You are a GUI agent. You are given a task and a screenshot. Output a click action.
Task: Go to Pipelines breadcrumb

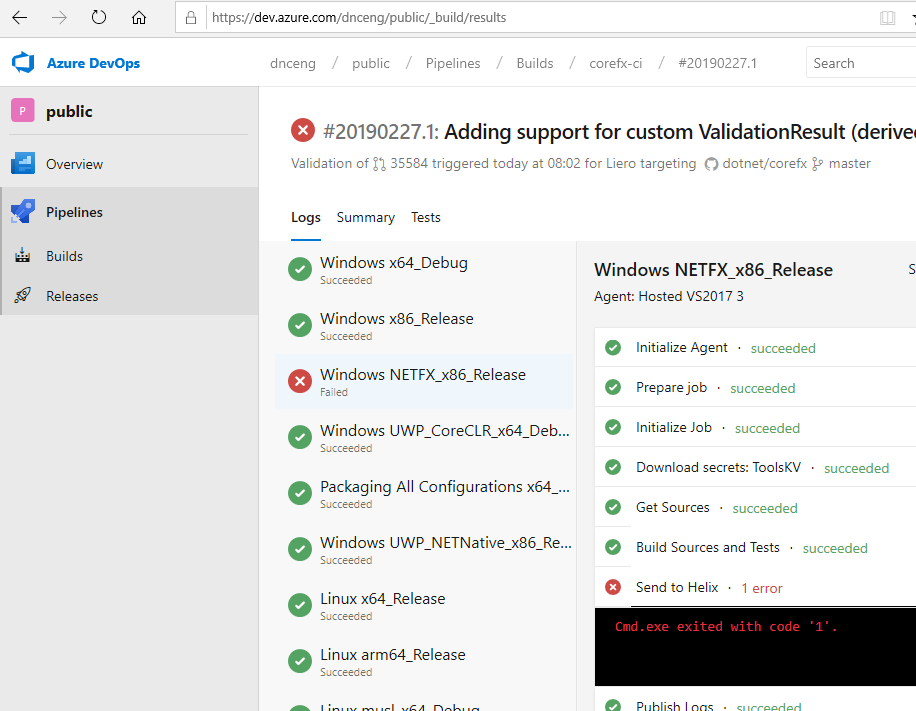(453, 63)
